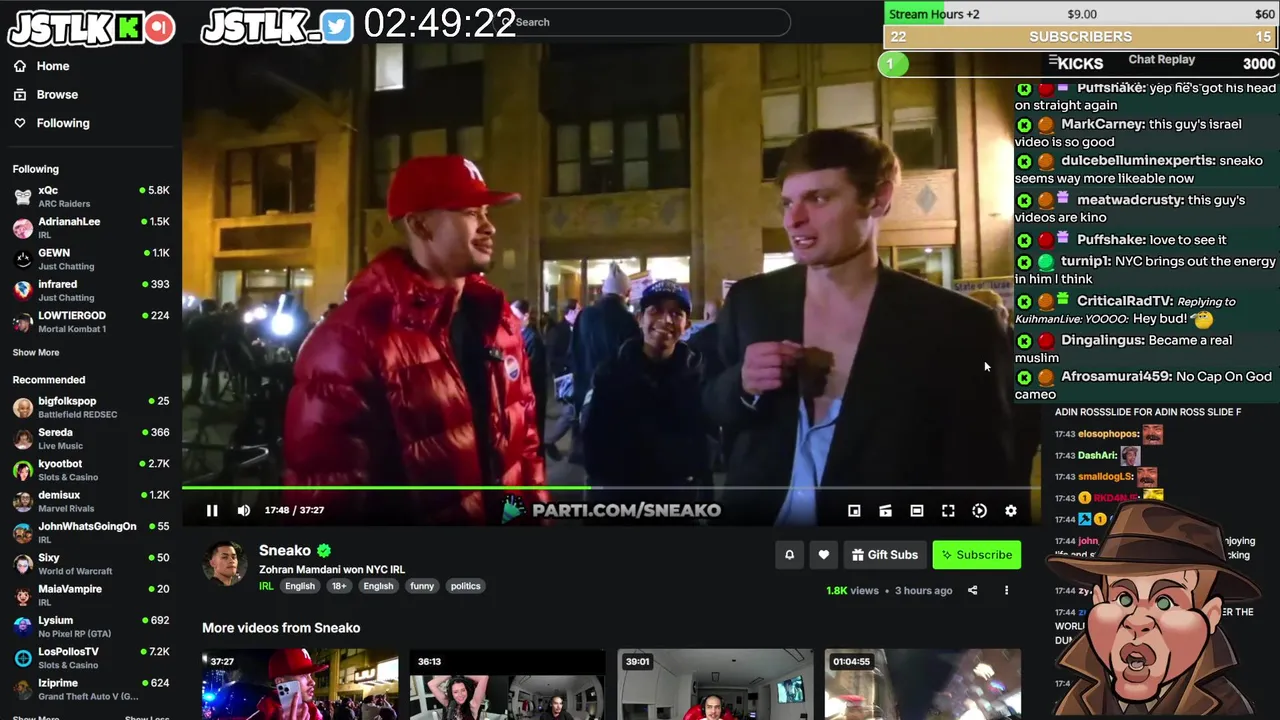Open bigfolkspop recommended channel

click(x=91, y=407)
